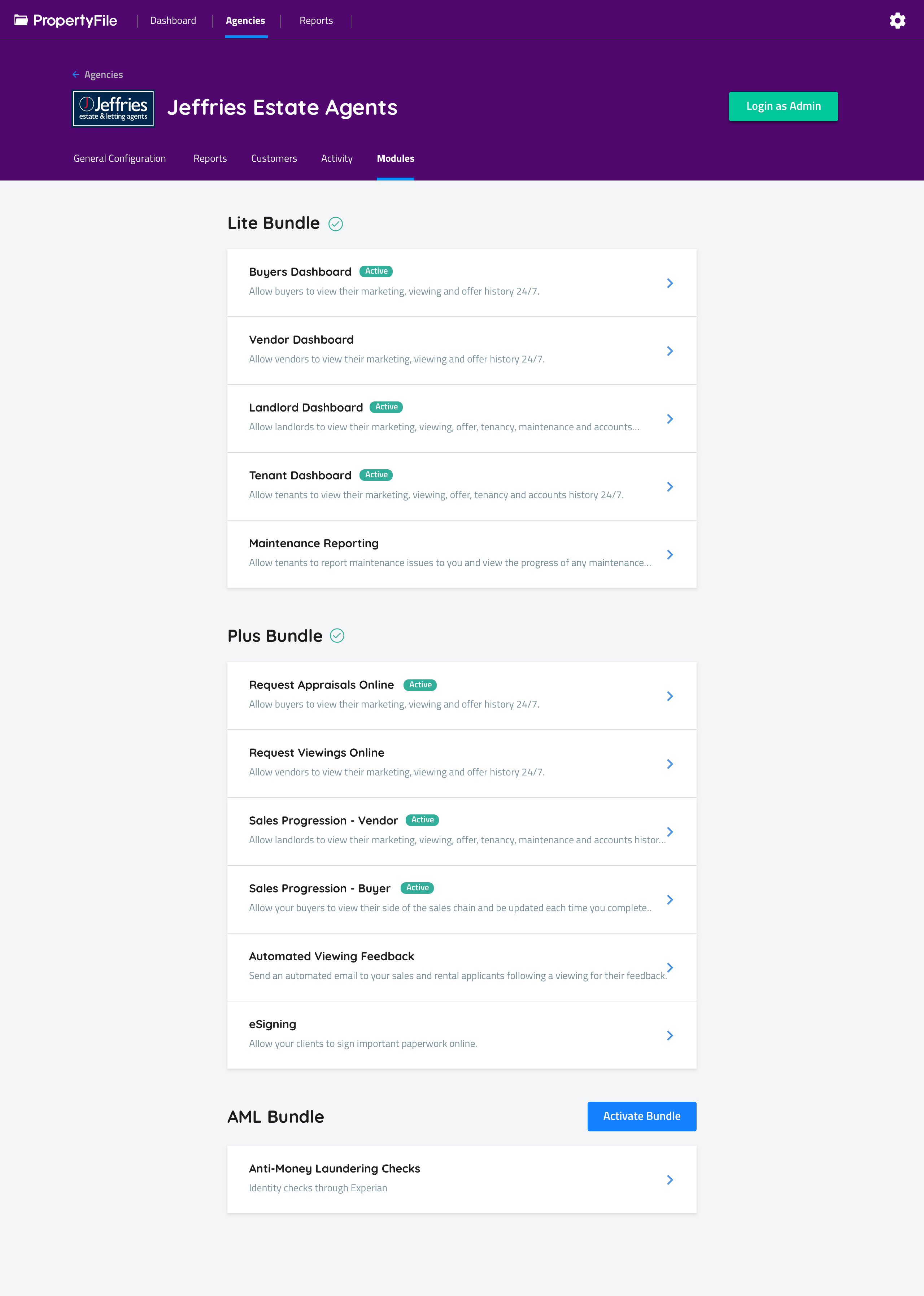Click the Jeffries agency logo thumbnail
Screen dimensions: 924x1296
point(113,109)
